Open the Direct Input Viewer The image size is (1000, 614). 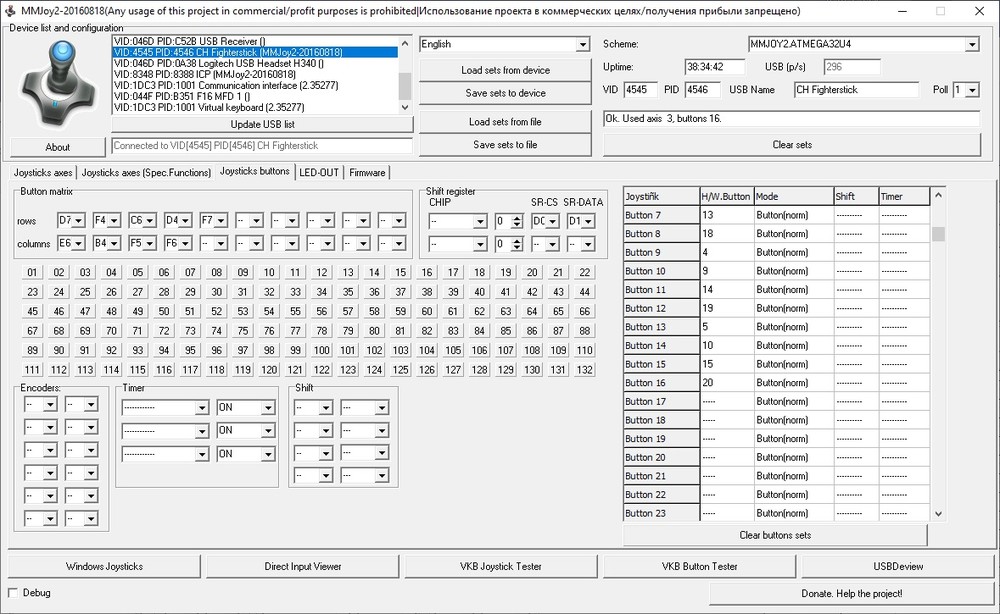pos(302,566)
